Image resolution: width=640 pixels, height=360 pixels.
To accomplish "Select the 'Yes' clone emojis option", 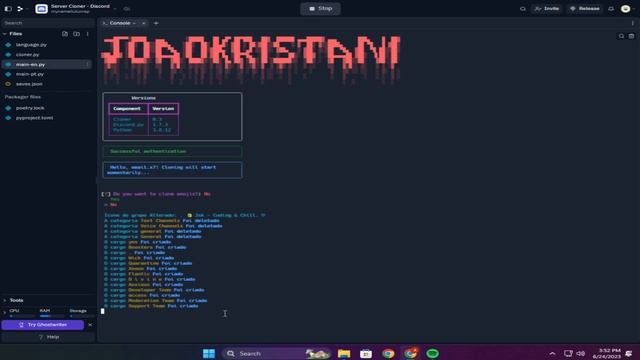I will pos(115,200).
